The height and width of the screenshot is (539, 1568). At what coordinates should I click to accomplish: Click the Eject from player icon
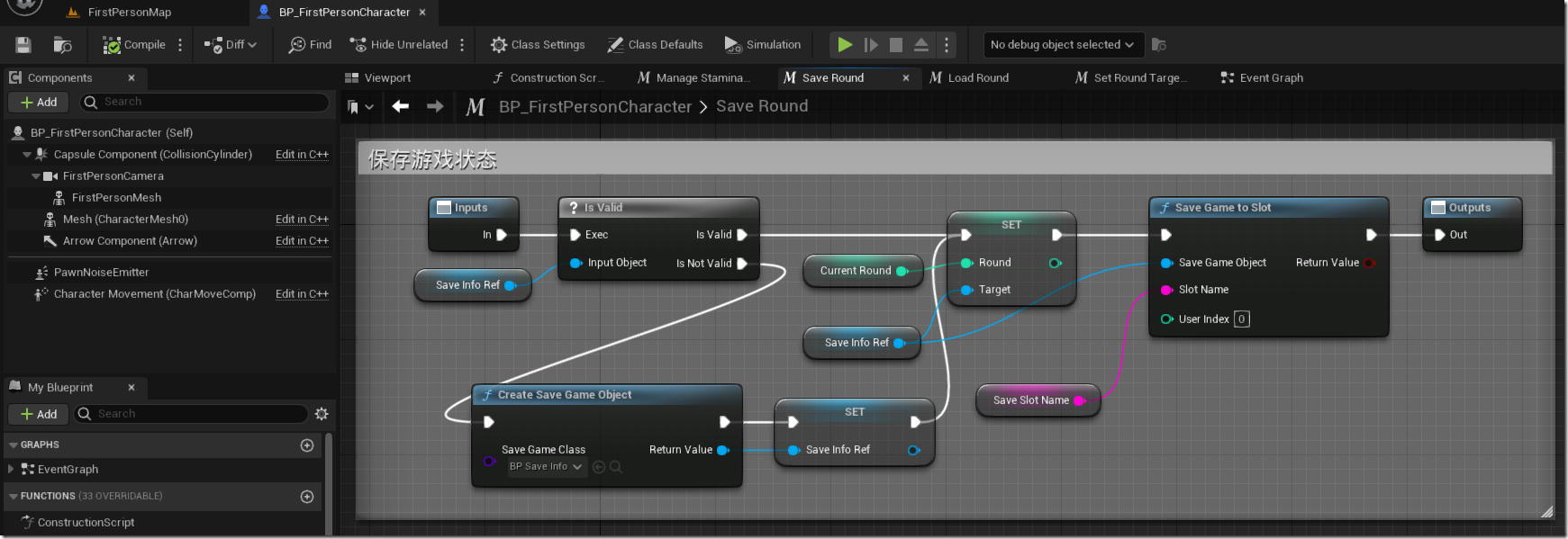tap(921, 45)
